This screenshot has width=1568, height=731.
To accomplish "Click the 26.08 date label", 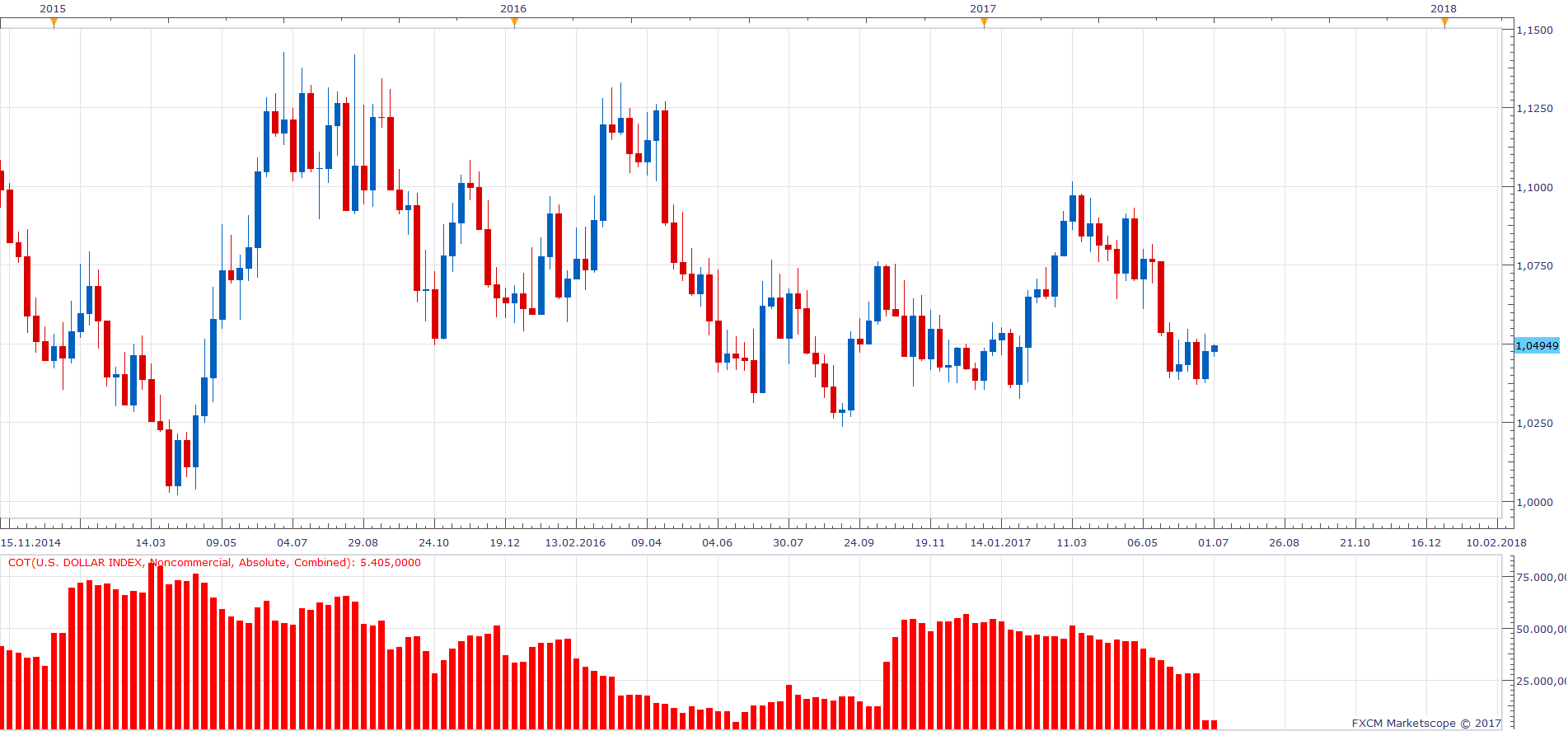I will coord(1285,542).
